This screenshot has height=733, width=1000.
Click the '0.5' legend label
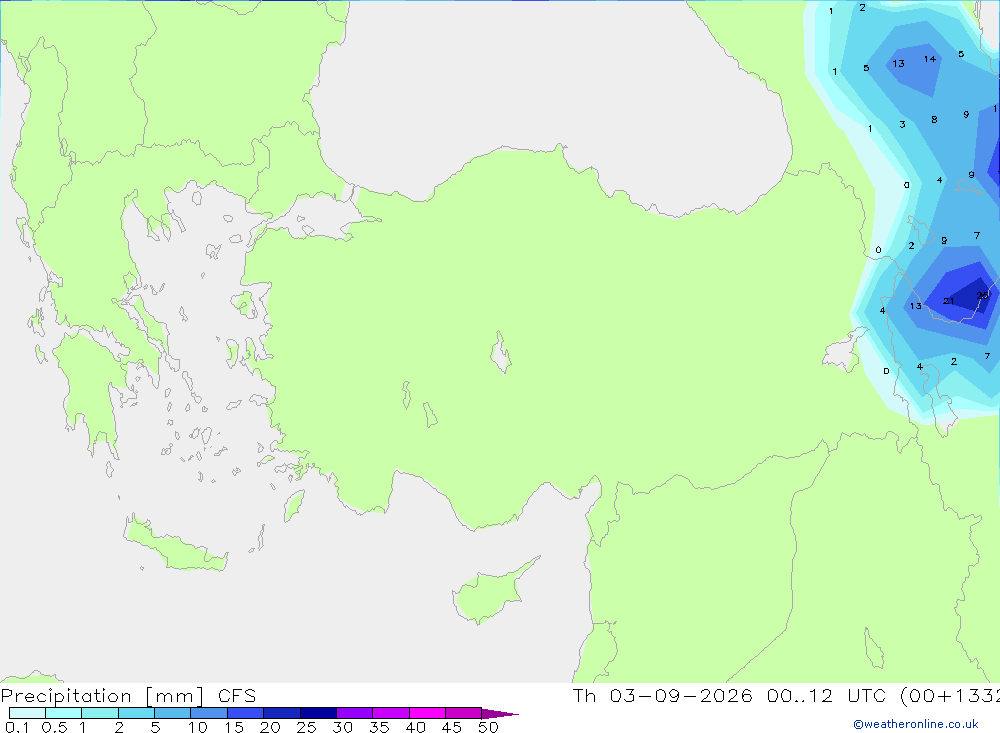(x=54, y=727)
